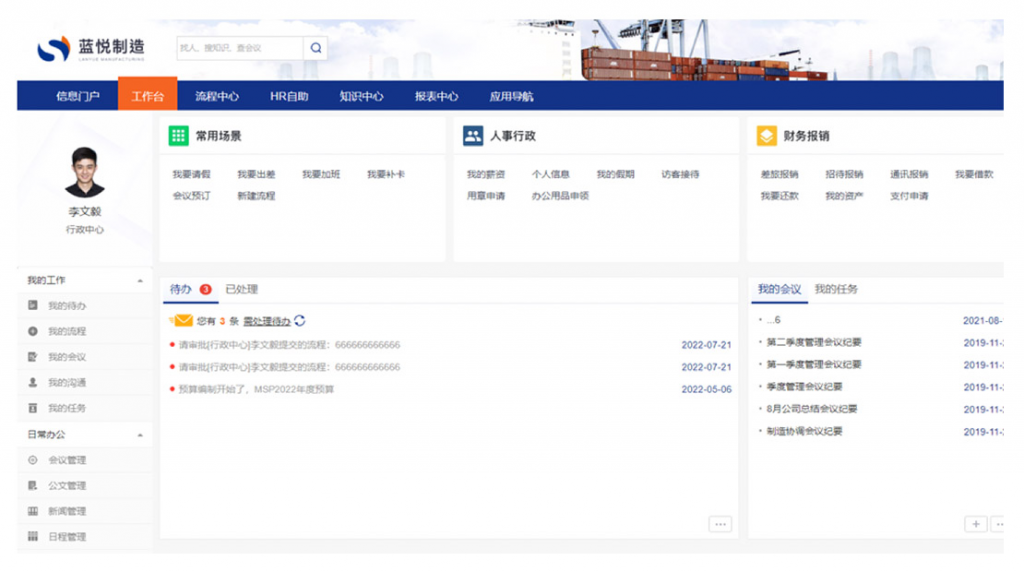The width and height of the screenshot is (1024, 572).
Task: Click the 会议管理 sidebar icon
Action: point(33,460)
